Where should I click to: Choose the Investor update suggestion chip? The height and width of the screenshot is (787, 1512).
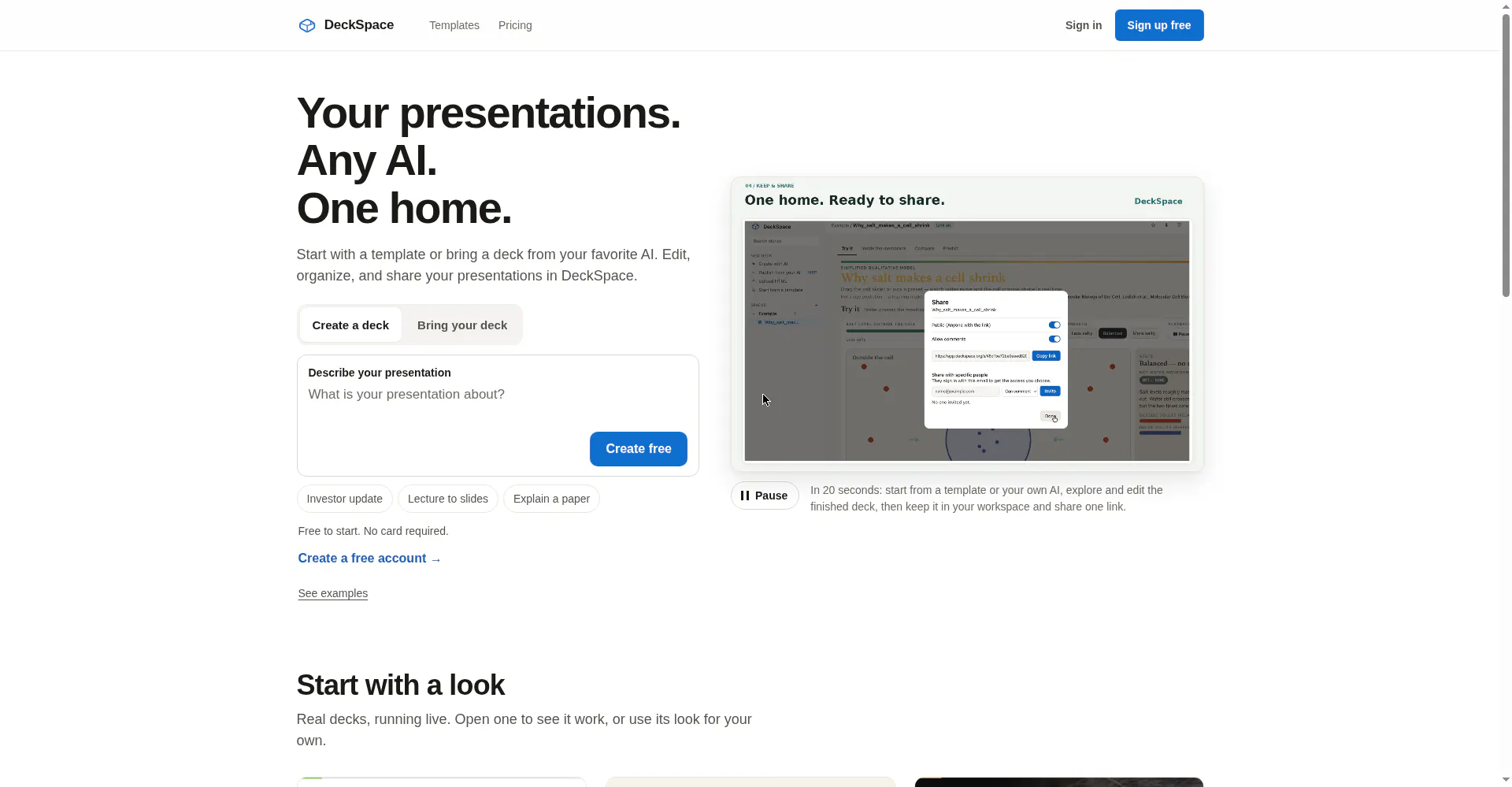point(345,499)
